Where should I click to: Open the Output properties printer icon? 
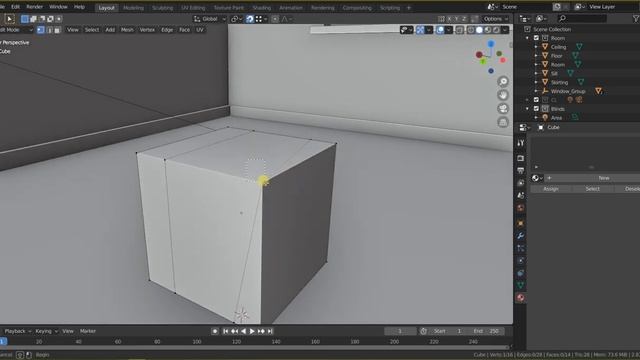520,171
